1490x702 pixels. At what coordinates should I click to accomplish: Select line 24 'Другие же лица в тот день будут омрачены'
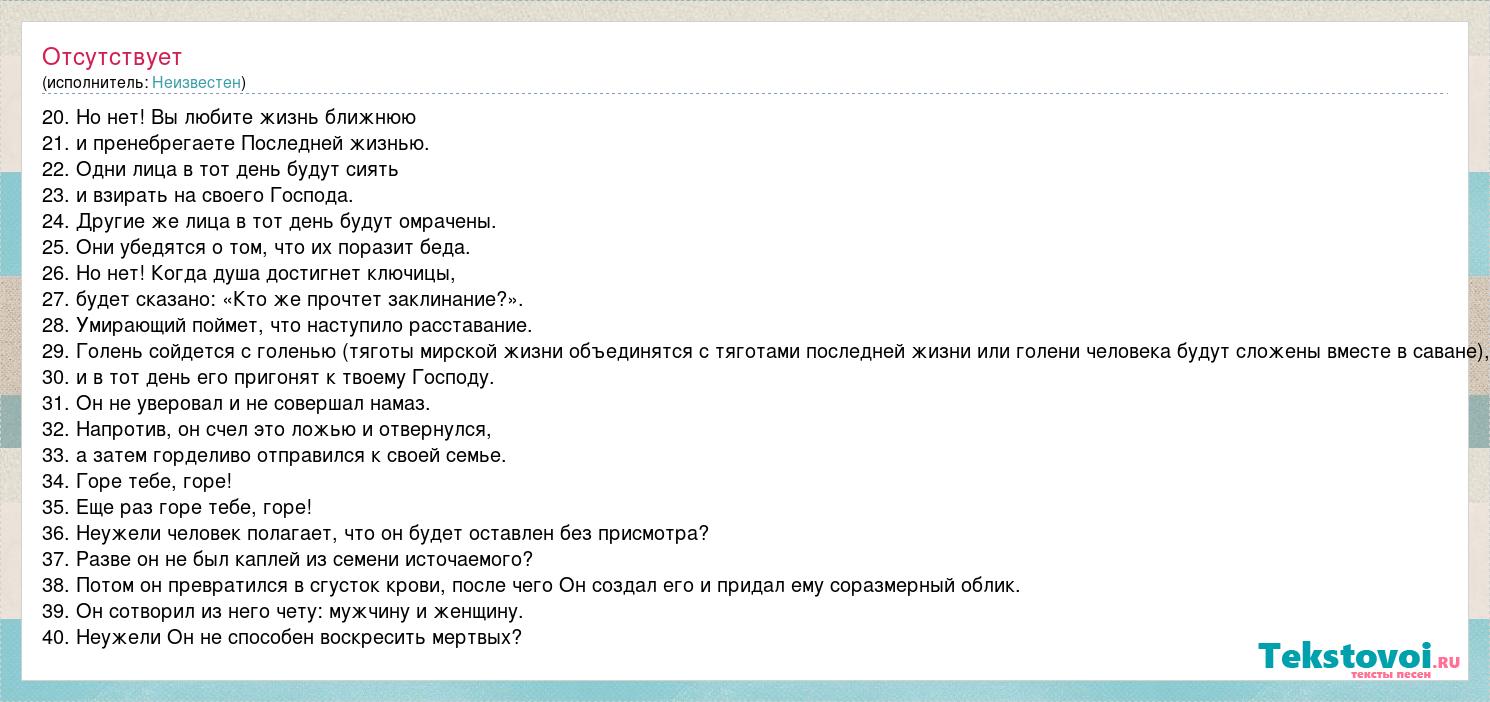[269, 221]
